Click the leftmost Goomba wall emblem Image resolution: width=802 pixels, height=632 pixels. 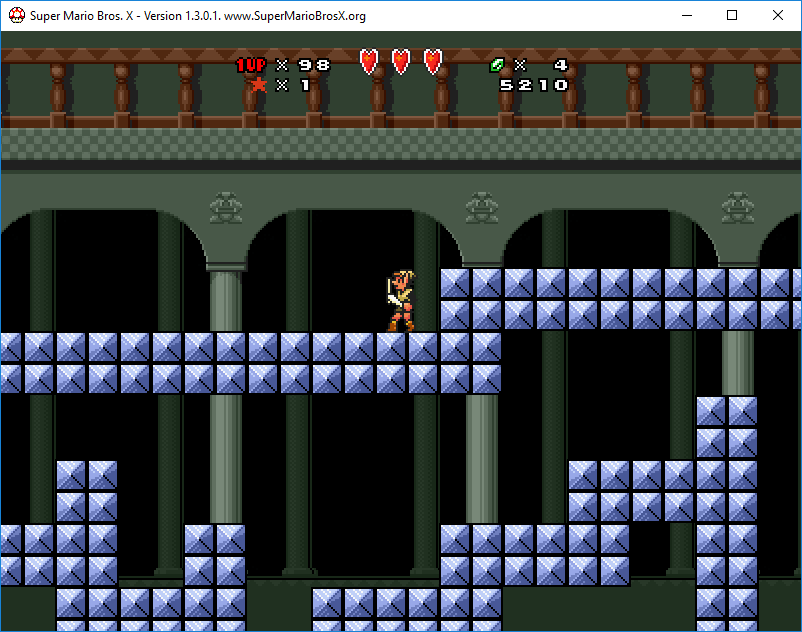tap(226, 208)
